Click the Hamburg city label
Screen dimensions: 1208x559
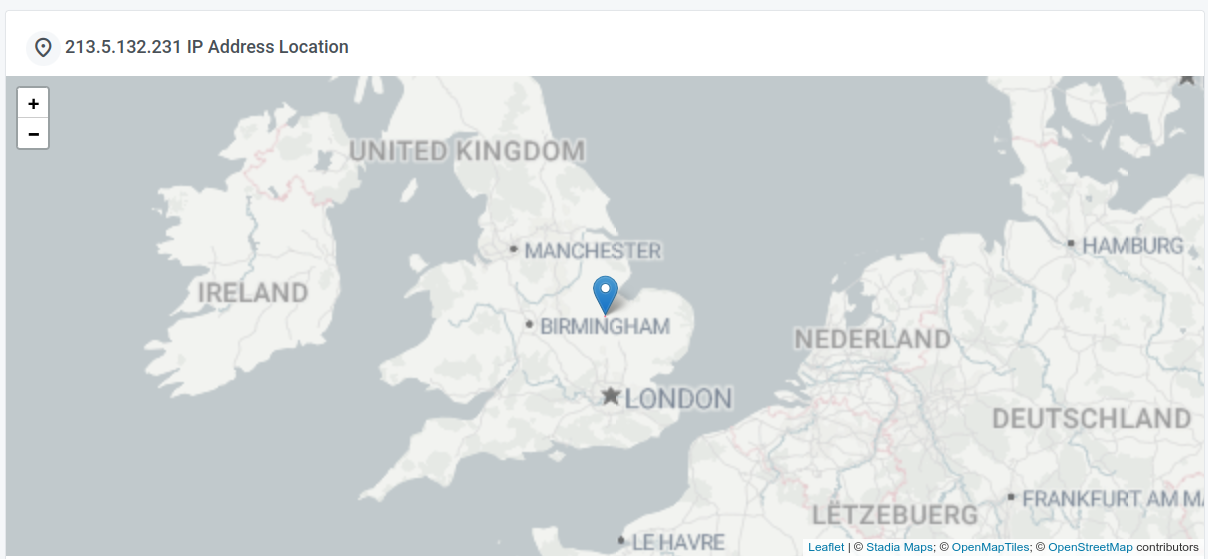1132,245
